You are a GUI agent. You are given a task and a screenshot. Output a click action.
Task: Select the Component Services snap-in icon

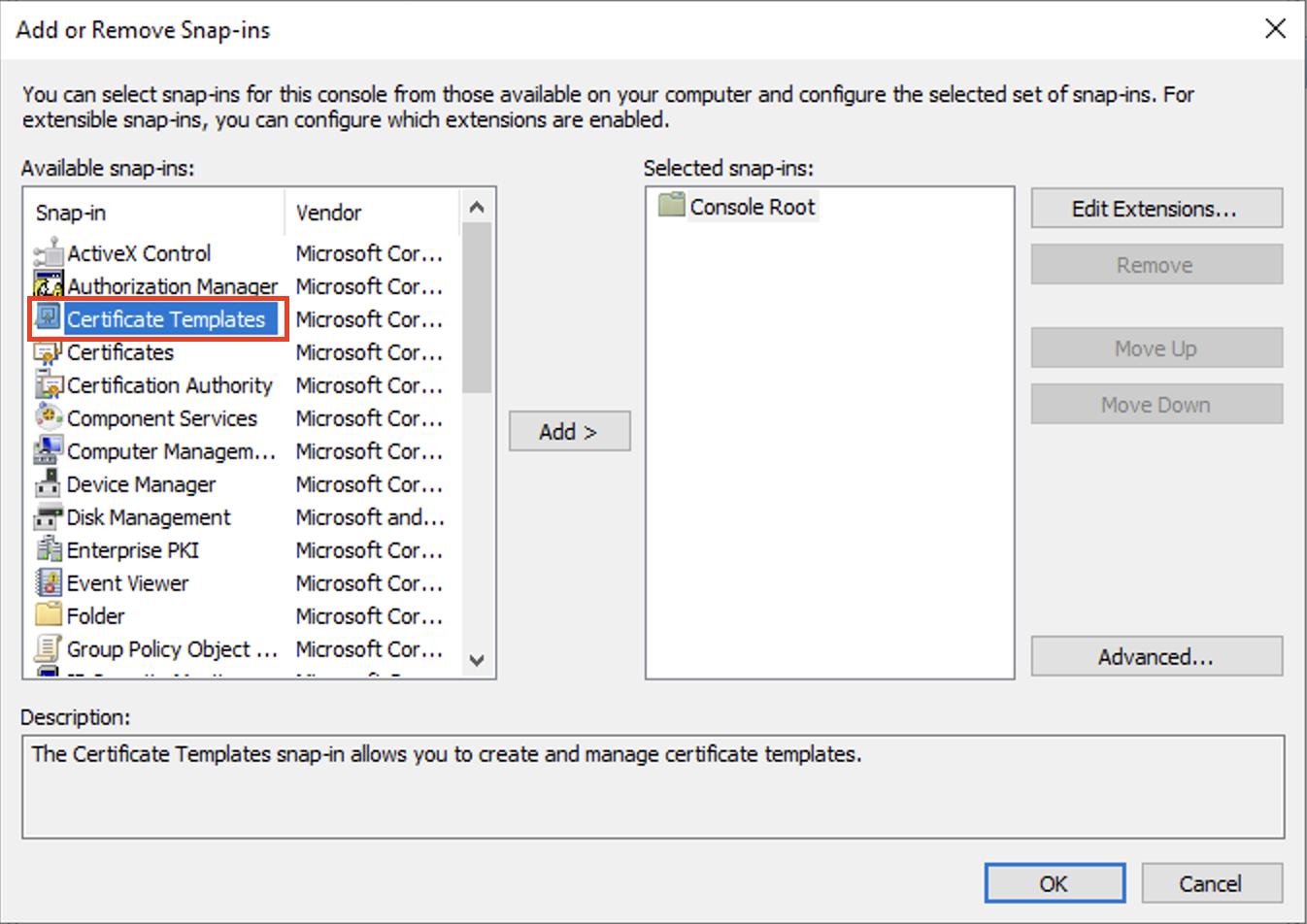click(49, 418)
